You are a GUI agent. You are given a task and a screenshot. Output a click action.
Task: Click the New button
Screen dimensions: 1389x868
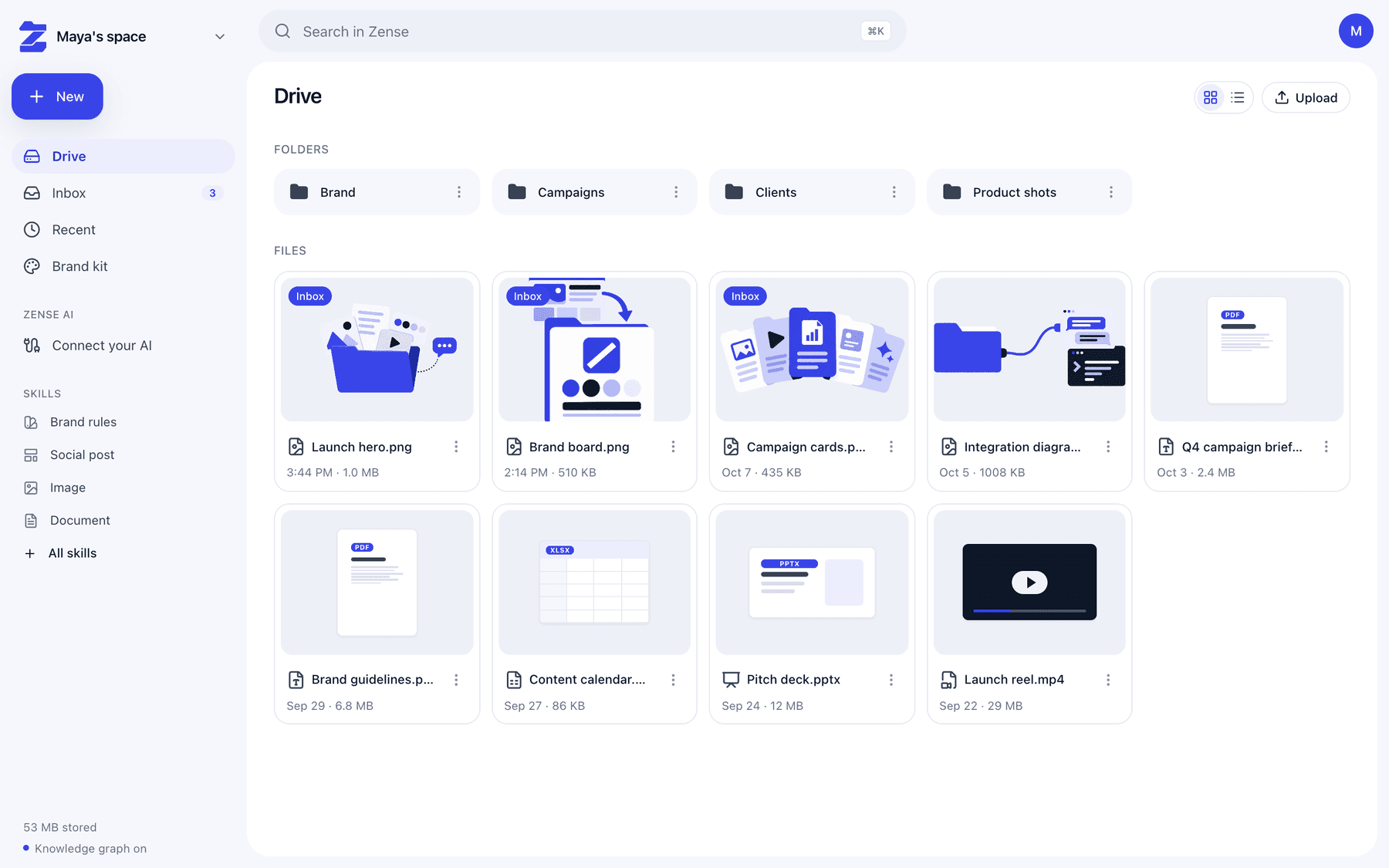[57, 96]
